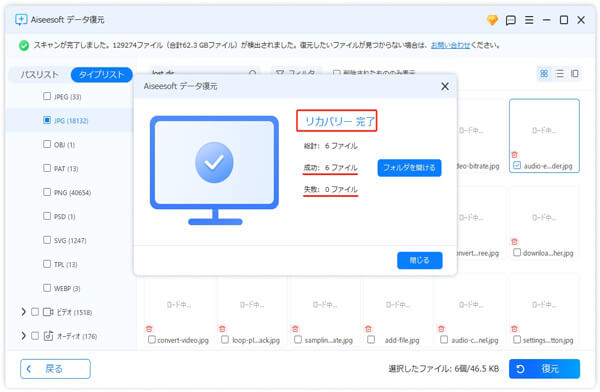
Task: Check the loop-pl...ack.jpg file
Action: pyautogui.click(x=225, y=340)
